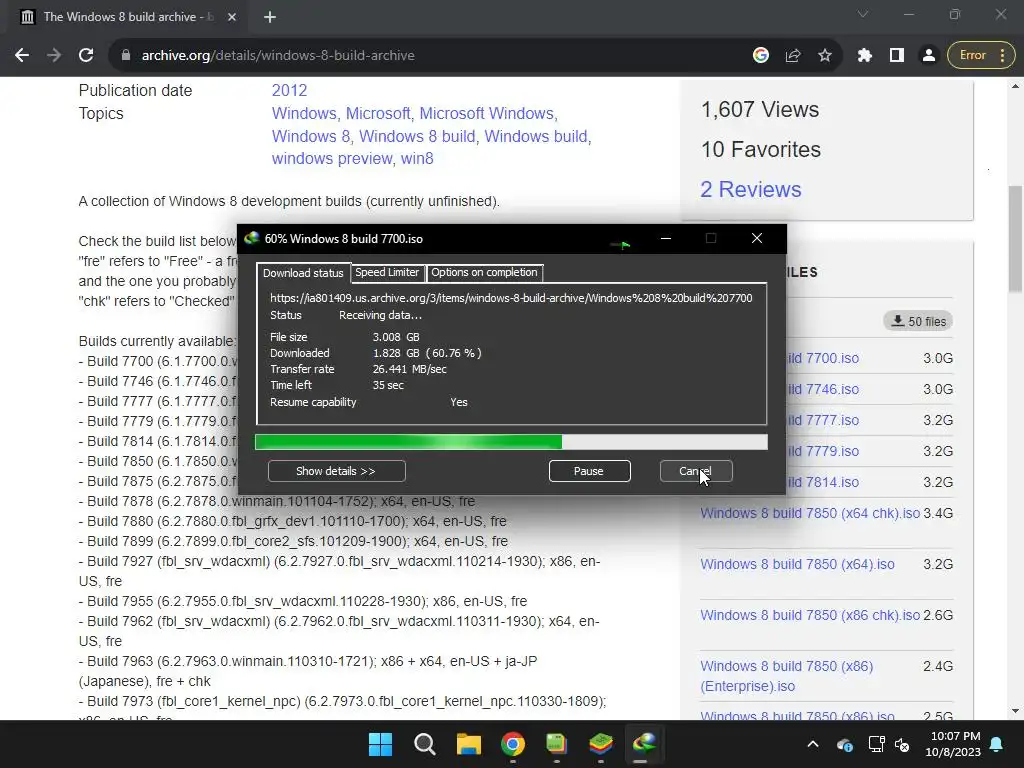This screenshot has width=1024, height=768.
Task: Bookmark page with star icon
Action: 825,56
